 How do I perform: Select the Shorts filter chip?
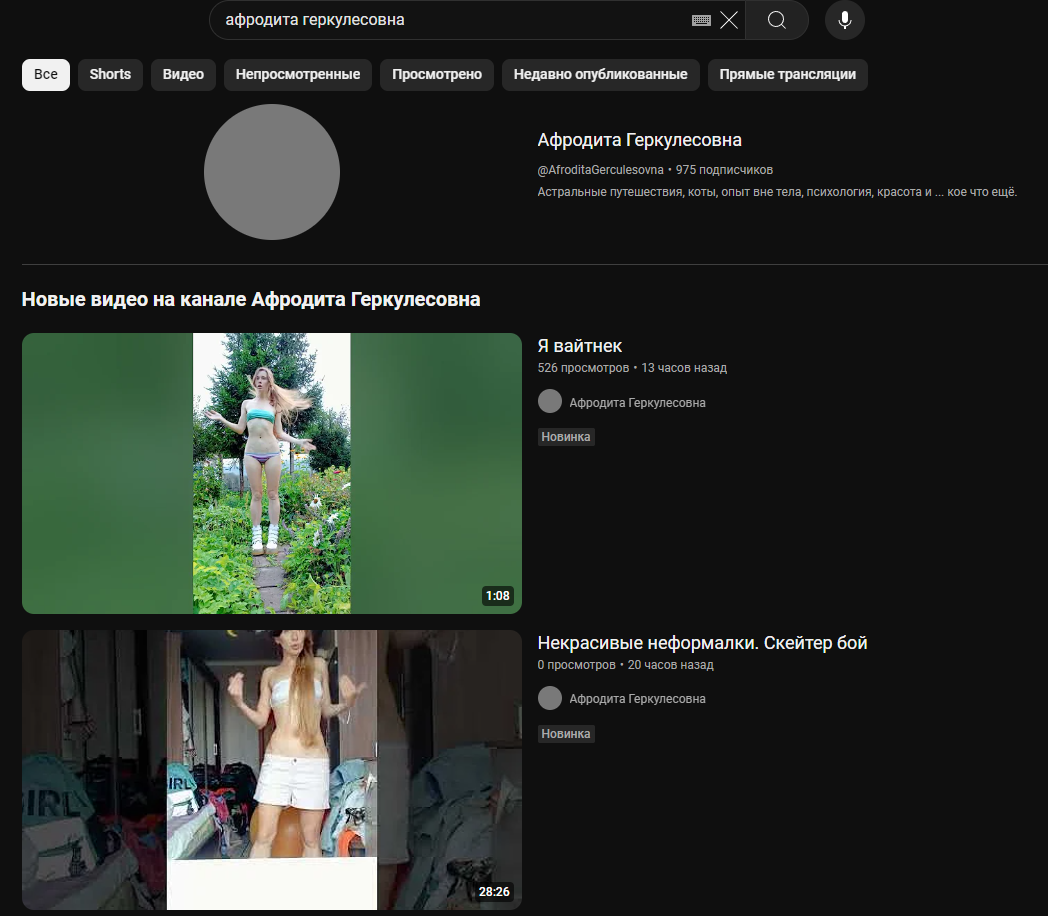coord(110,74)
